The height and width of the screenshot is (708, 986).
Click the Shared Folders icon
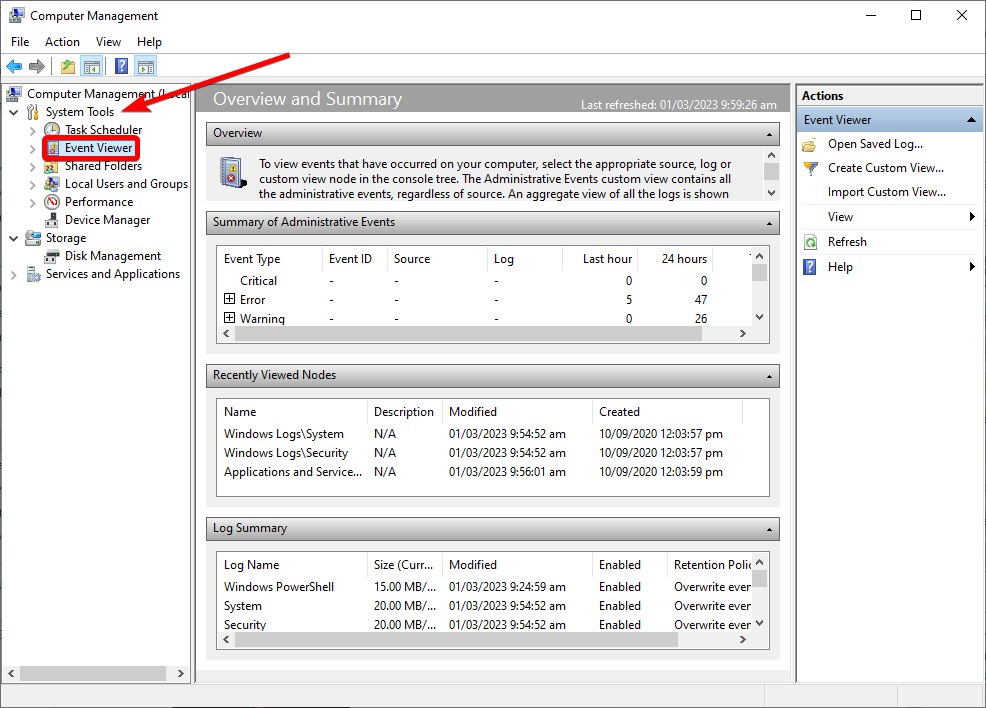(x=52, y=166)
